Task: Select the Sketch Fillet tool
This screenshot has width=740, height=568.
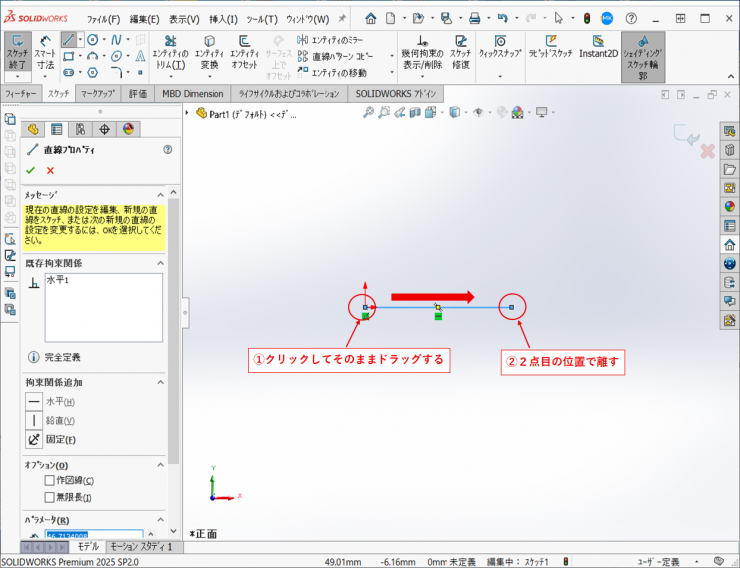Action: [x=117, y=72]
